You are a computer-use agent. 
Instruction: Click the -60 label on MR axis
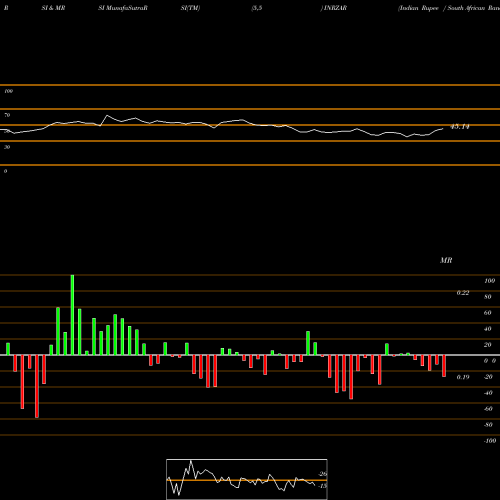tap(488, 409)
